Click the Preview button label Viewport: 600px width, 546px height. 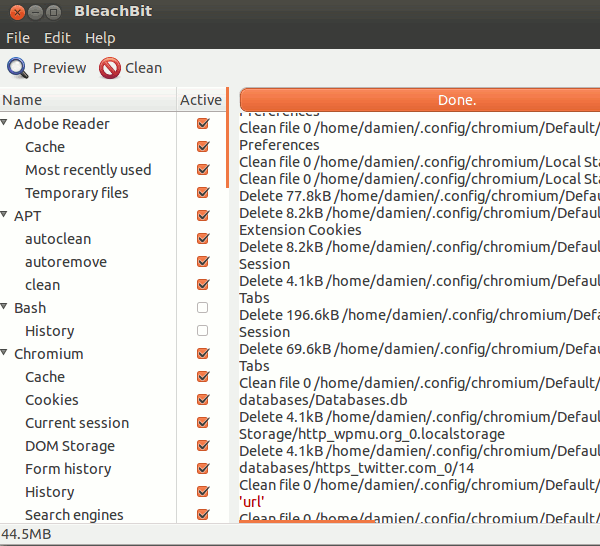pos(59,68)
